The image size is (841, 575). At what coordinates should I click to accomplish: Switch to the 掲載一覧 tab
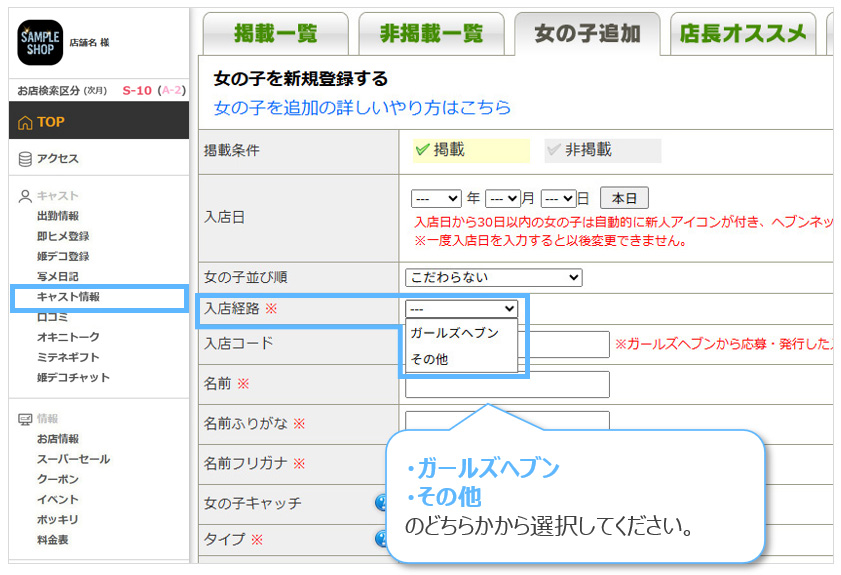tap(275, 33)
